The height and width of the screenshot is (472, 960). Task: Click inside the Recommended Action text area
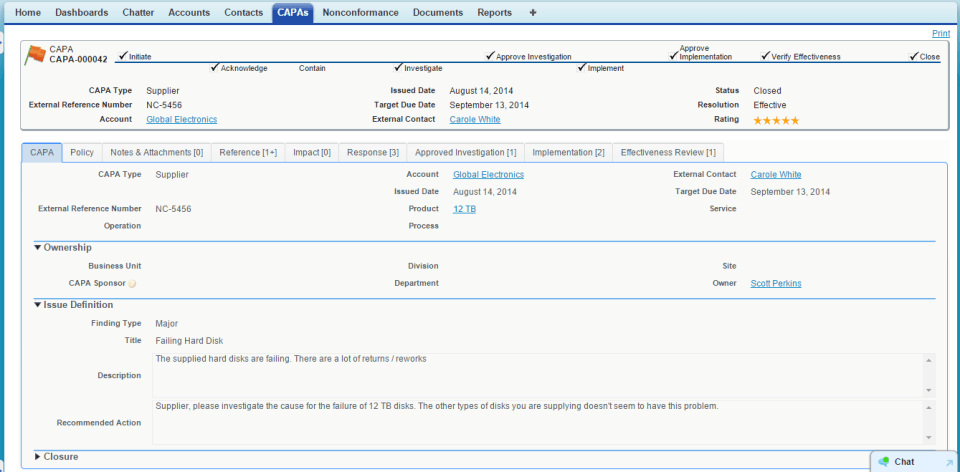pos(544,422)
